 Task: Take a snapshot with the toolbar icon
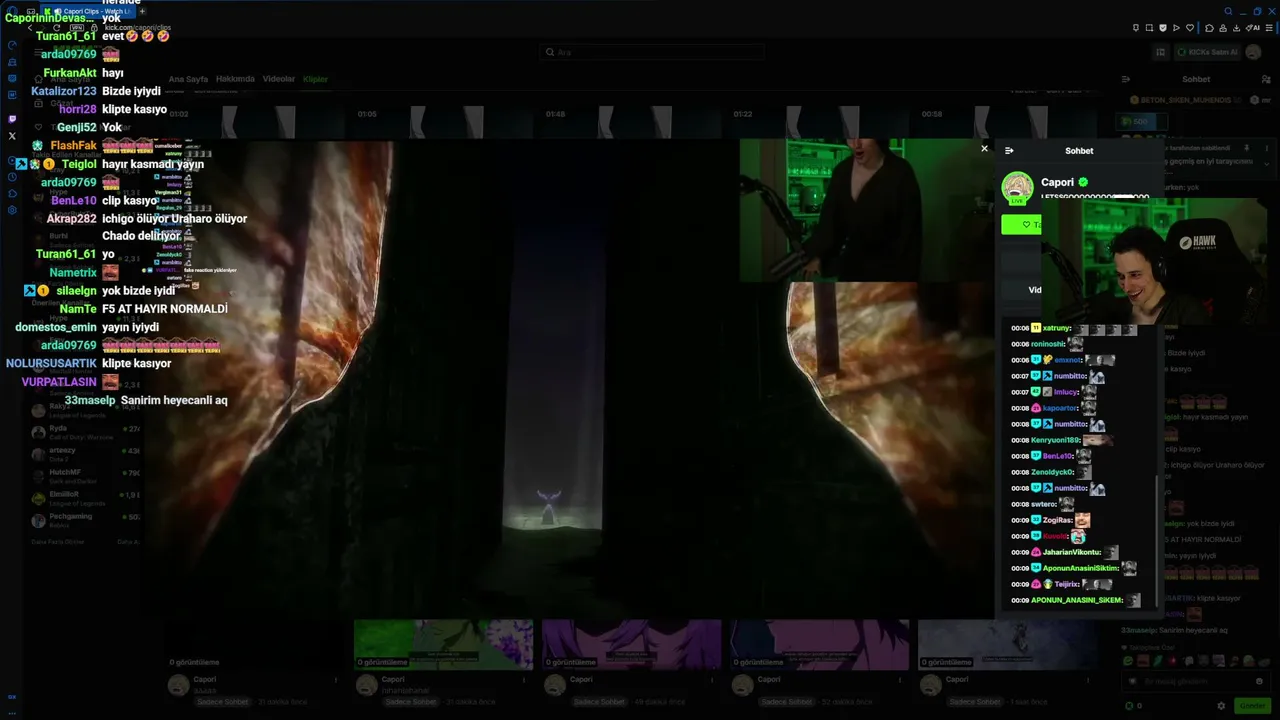pyautogui.click(x=1150, y=28)
